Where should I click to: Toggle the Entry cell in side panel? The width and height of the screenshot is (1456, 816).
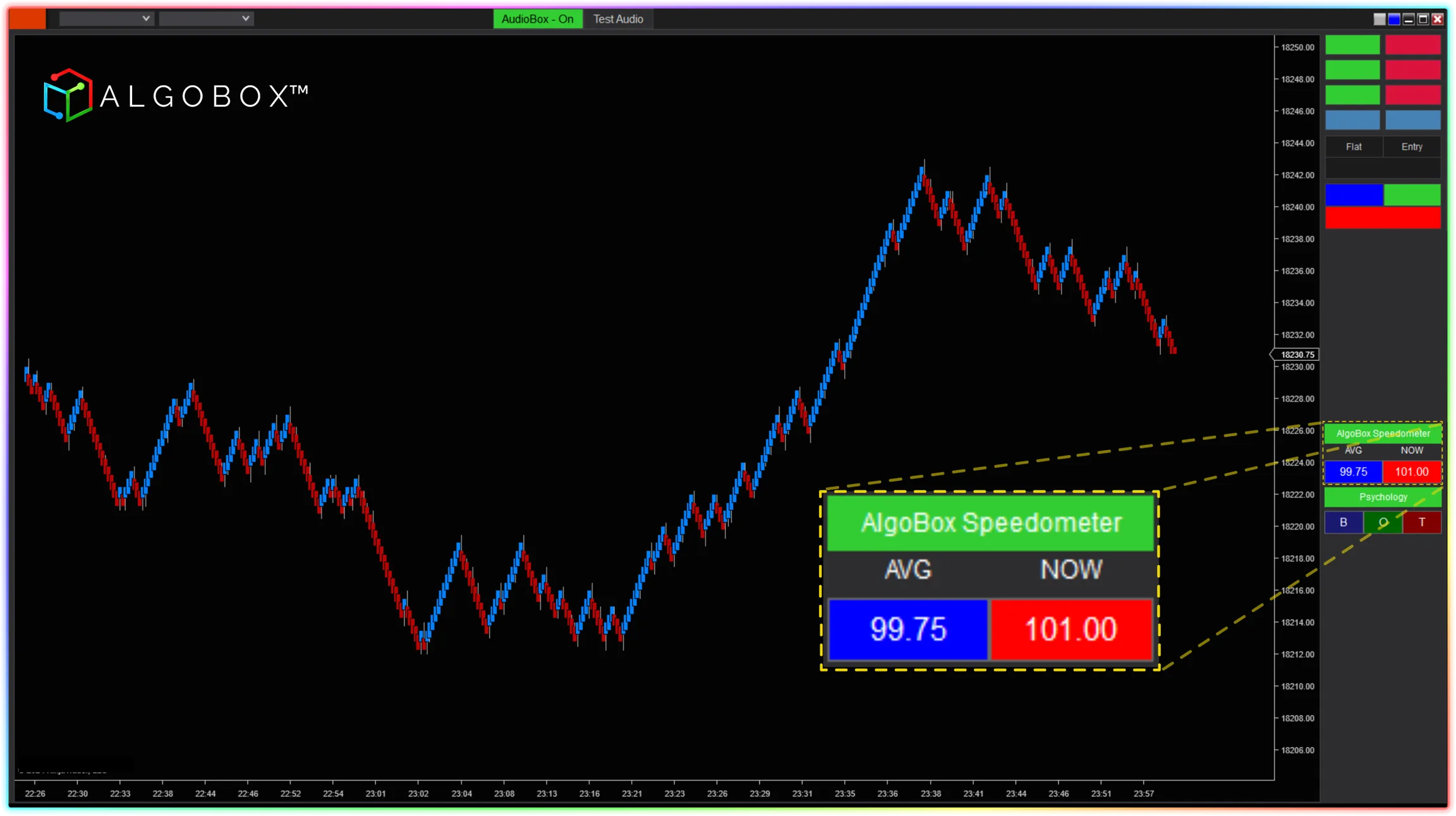point(1412,147)
